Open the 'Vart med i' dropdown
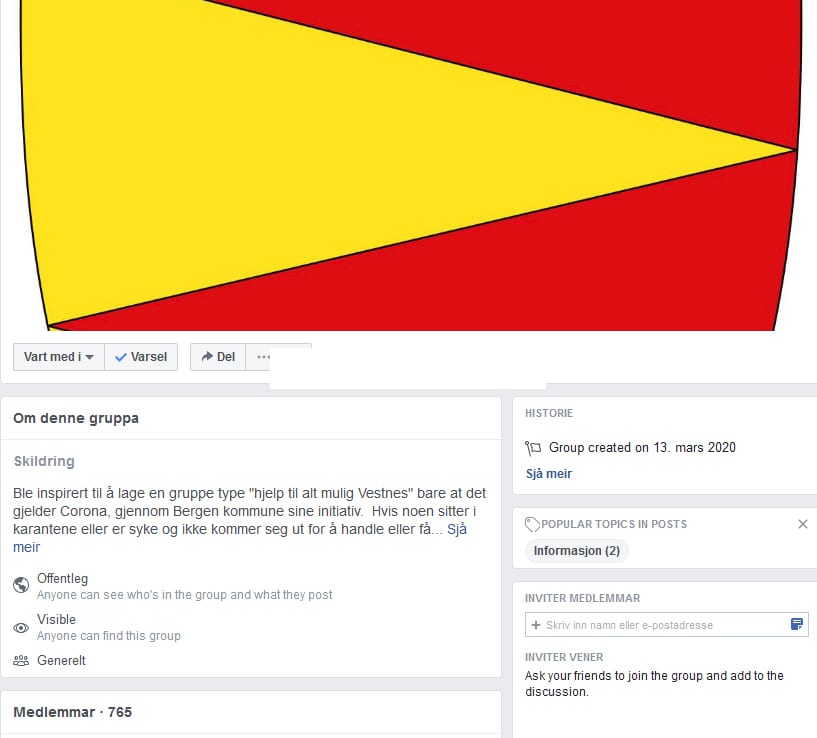This screenshot has height=738, width=817. [59, 357]
